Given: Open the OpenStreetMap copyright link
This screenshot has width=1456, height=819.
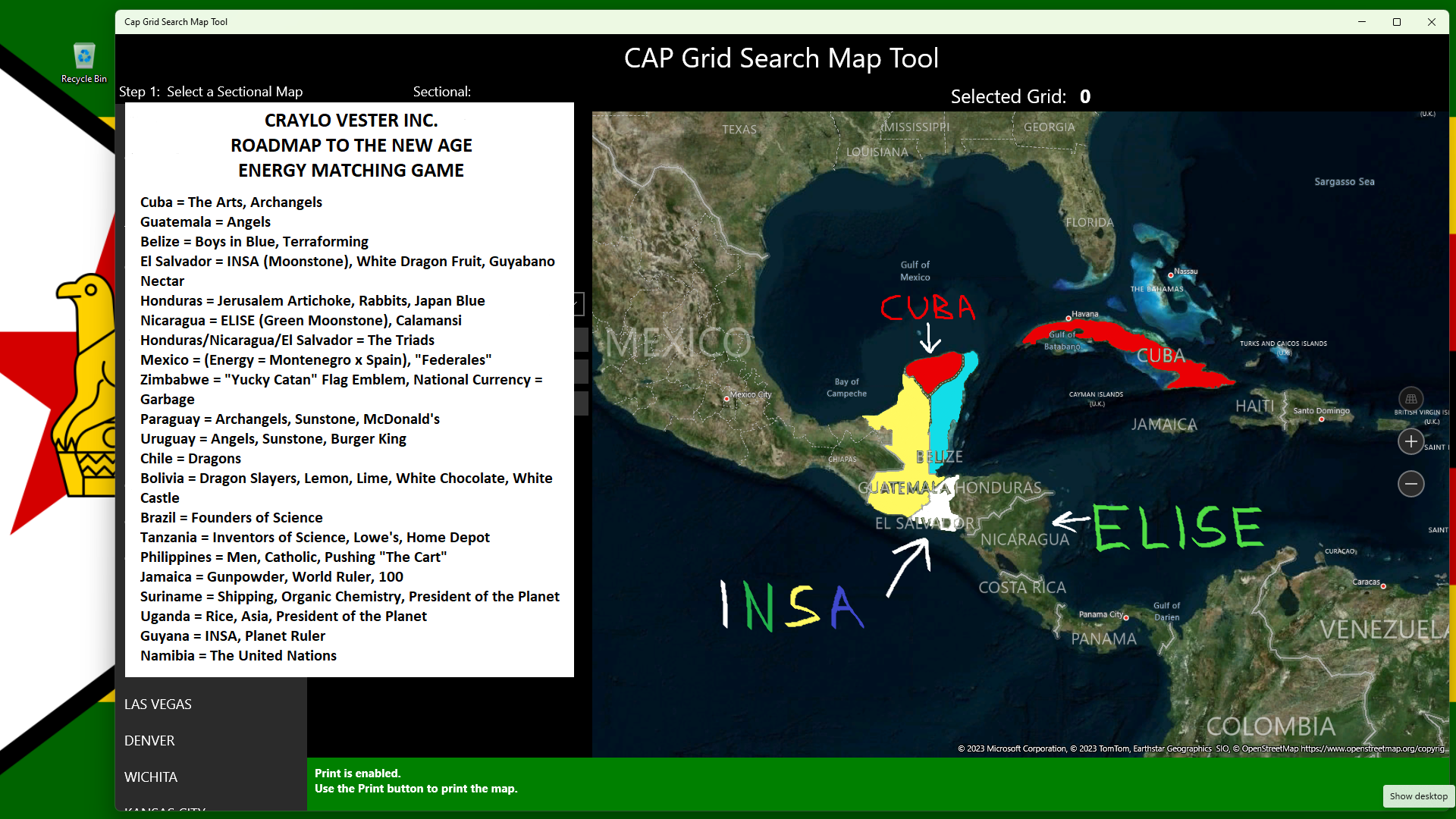Looking at the screenshot, I should point(1373,748).
